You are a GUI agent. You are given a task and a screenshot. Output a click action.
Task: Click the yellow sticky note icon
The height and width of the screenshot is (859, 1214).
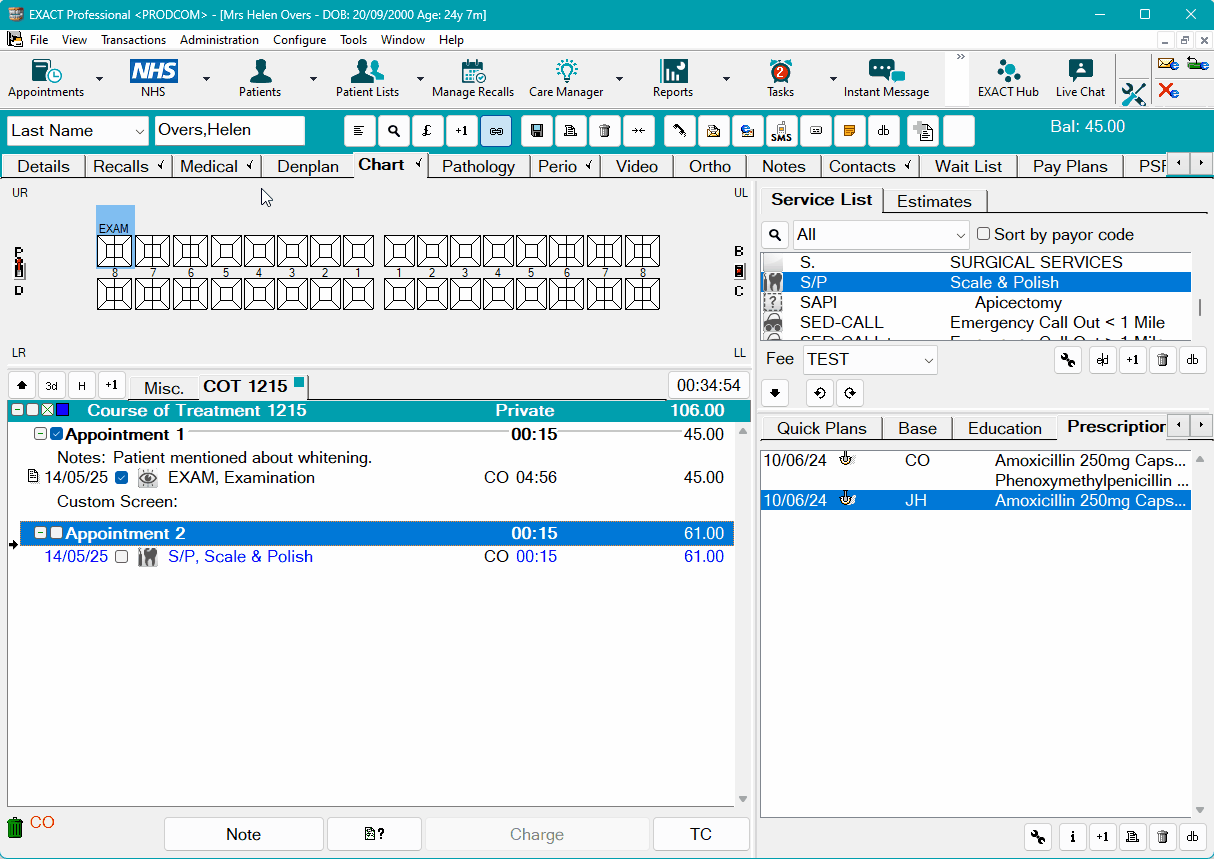pos(849,131)
